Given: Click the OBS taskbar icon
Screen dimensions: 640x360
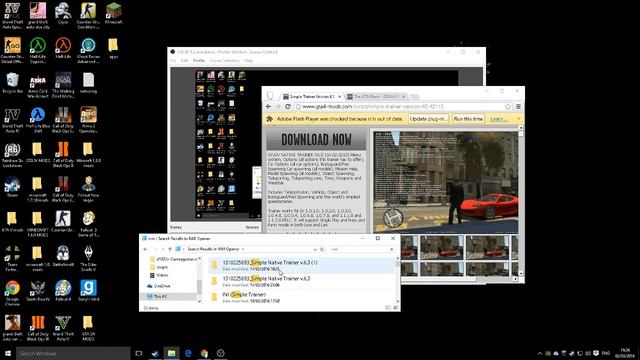Looking at the screenshot, I should [220, 353].
